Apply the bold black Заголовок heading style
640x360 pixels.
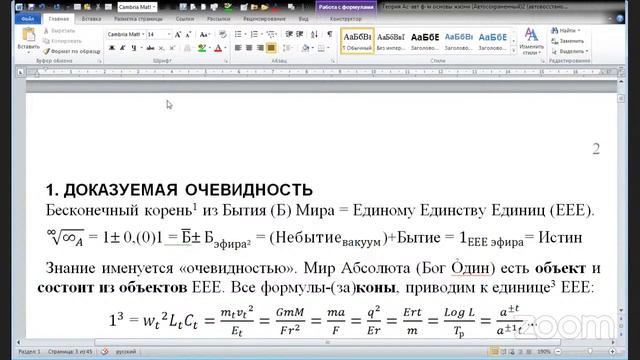click(x=424, y=41)
